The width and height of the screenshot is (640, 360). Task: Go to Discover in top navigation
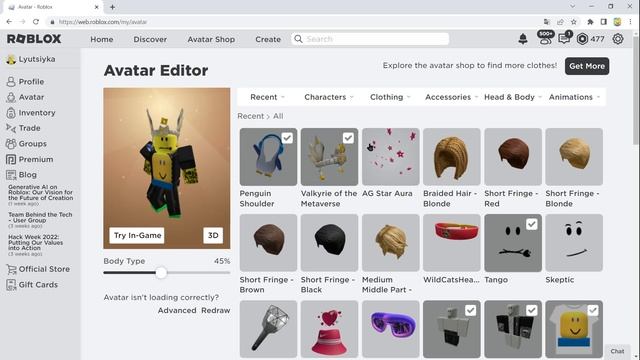point(150,39)
